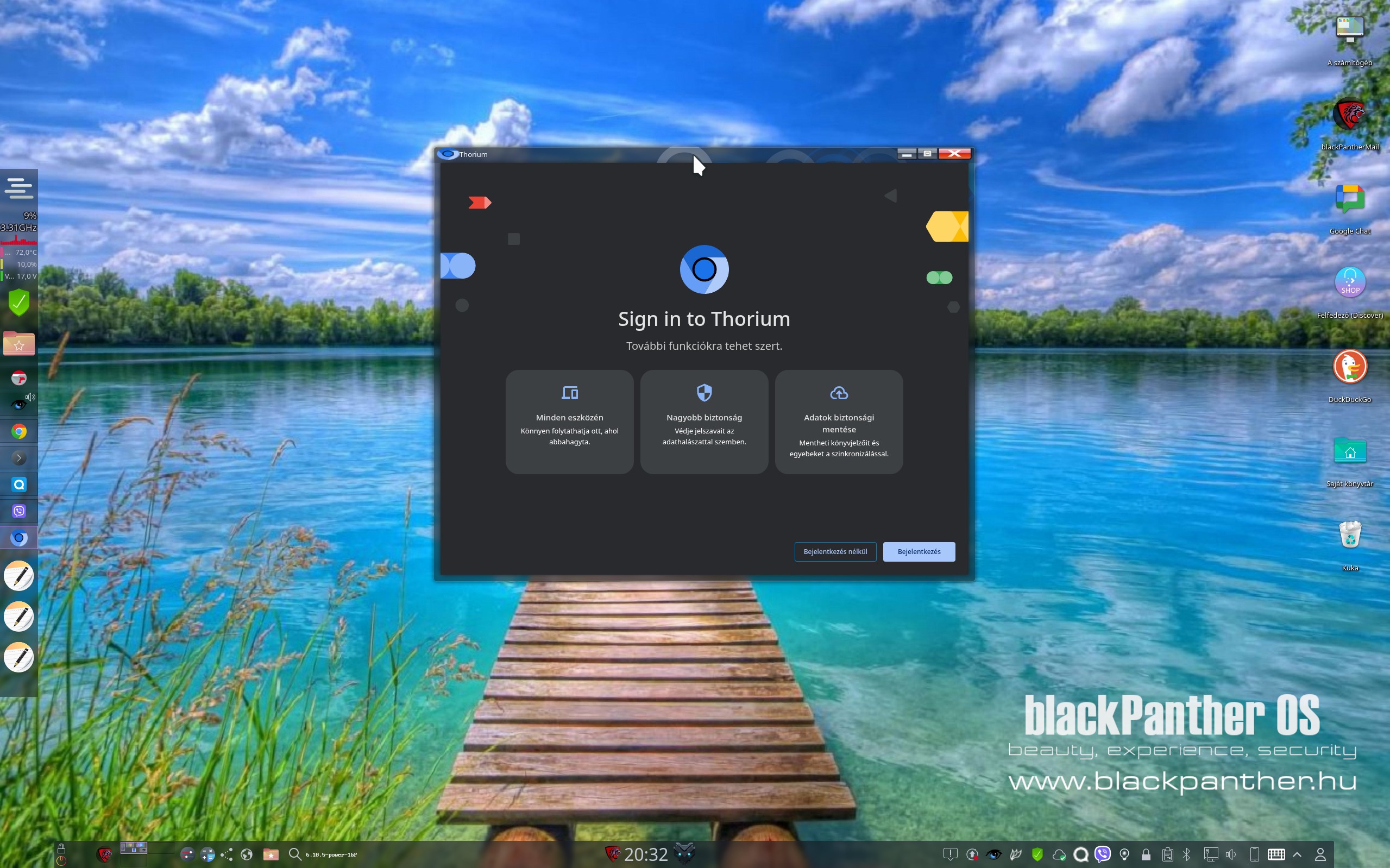Choose Bejelentkezés nélkül to continue without signing in
Viewport: 1390px width, 868px height.
(x=834, y=552)
